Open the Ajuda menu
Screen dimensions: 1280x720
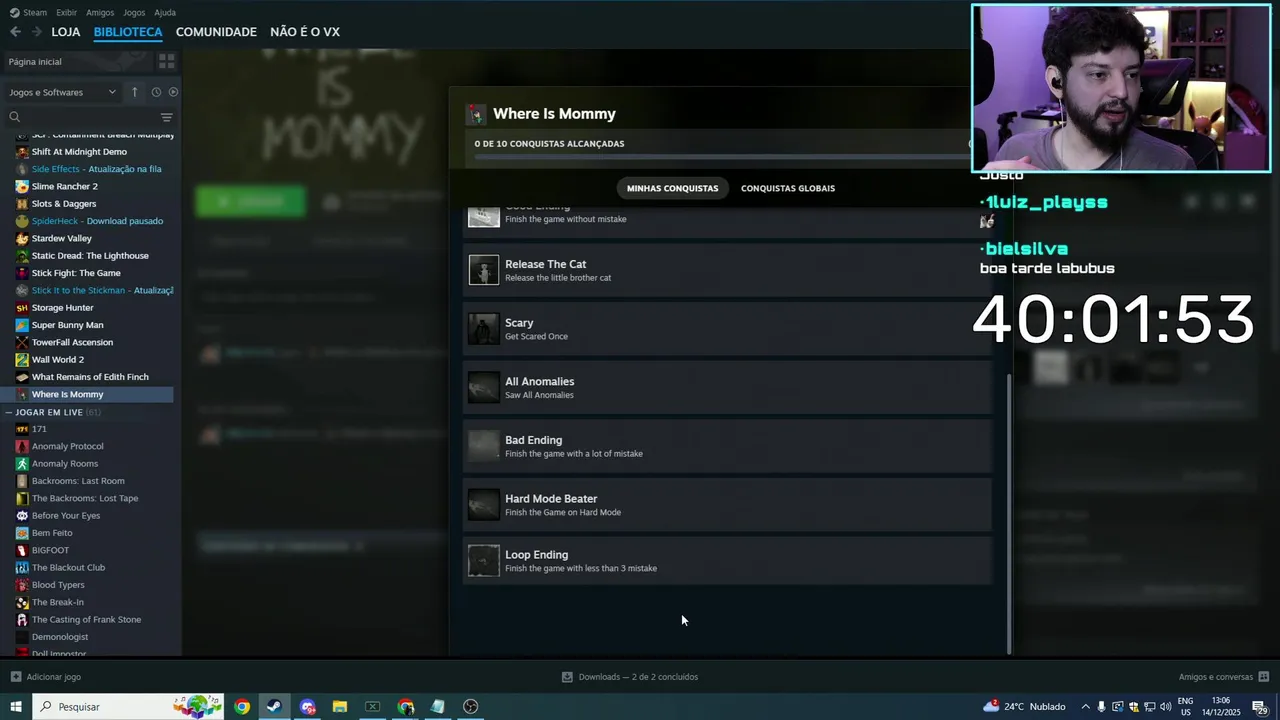point(165,12)
